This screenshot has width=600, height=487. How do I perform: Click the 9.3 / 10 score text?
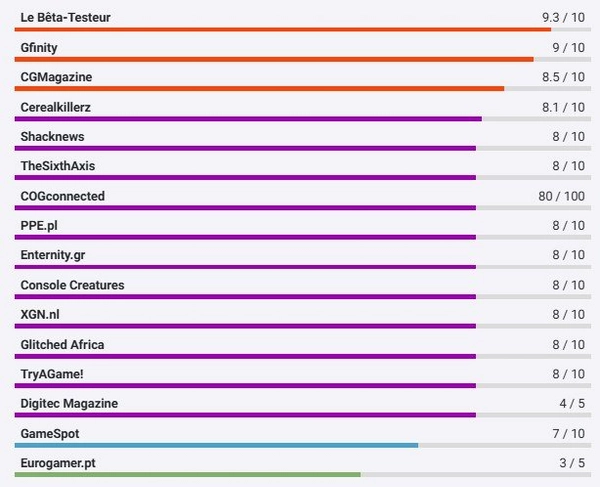(563, 17)
